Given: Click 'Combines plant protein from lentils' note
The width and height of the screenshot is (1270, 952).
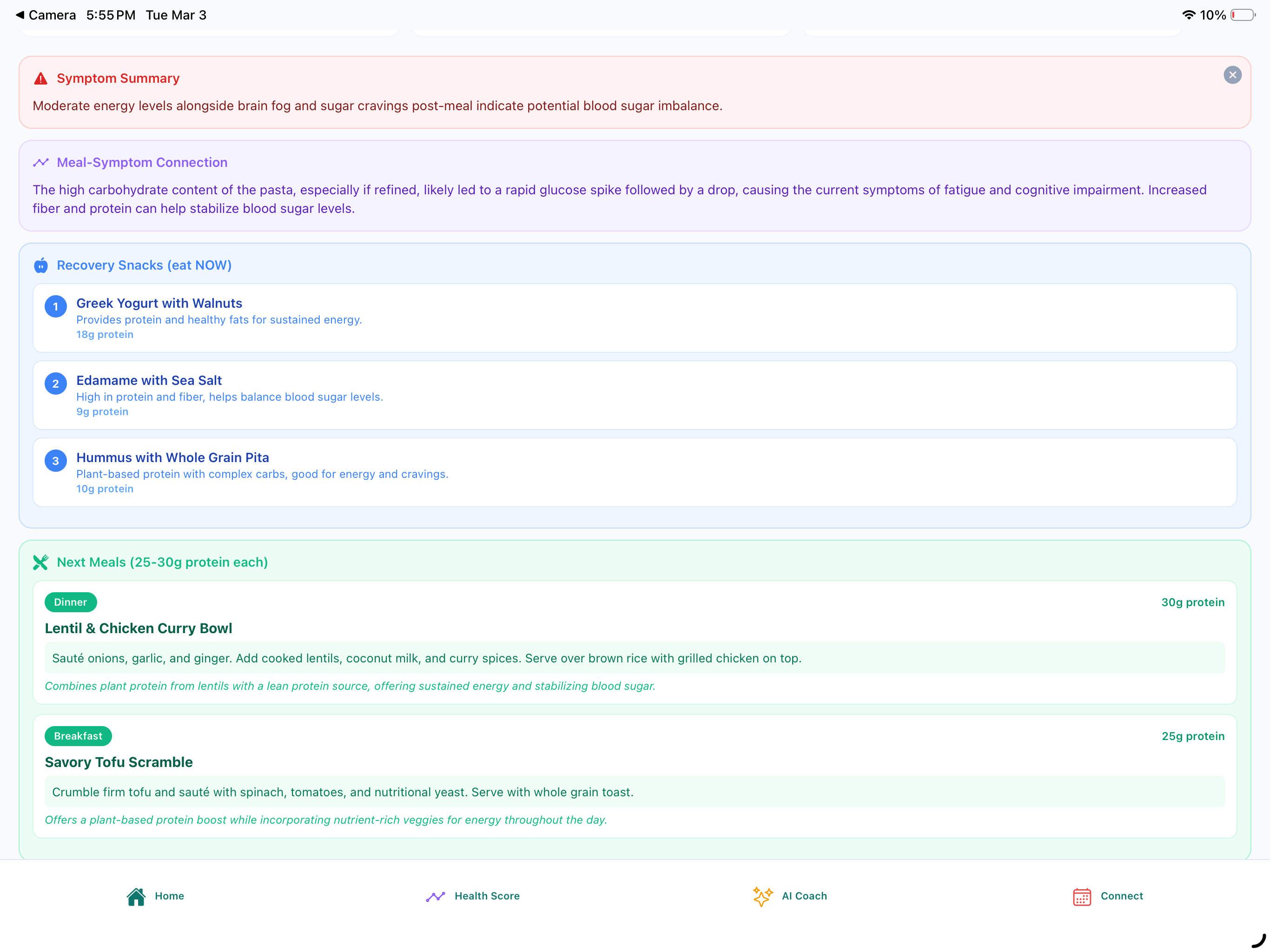Looking at the screenshot, I should point(350,686).
